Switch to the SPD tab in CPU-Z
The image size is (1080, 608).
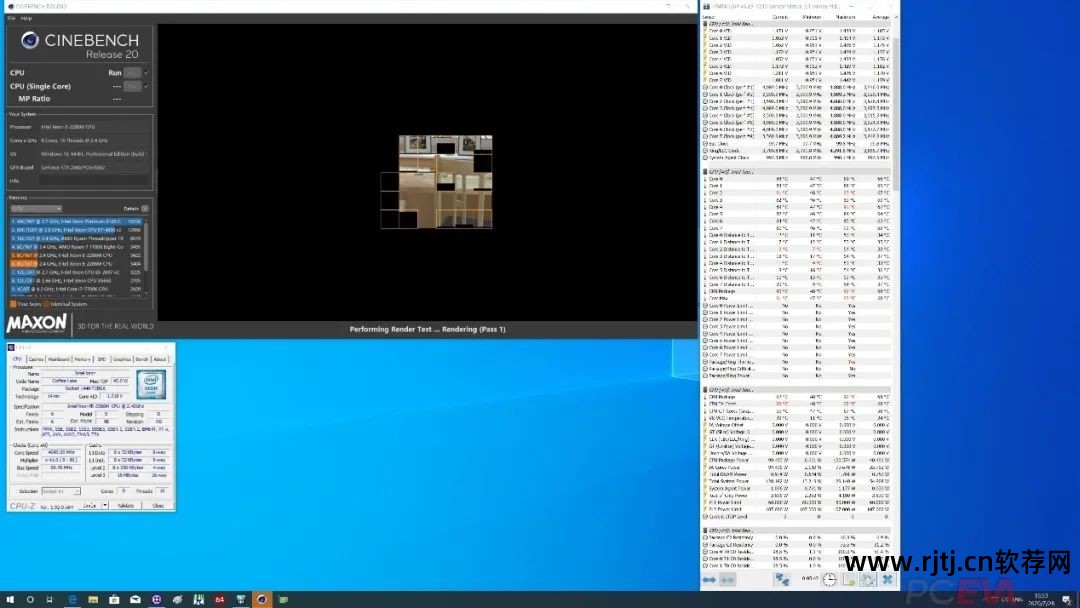click(102, 359)
